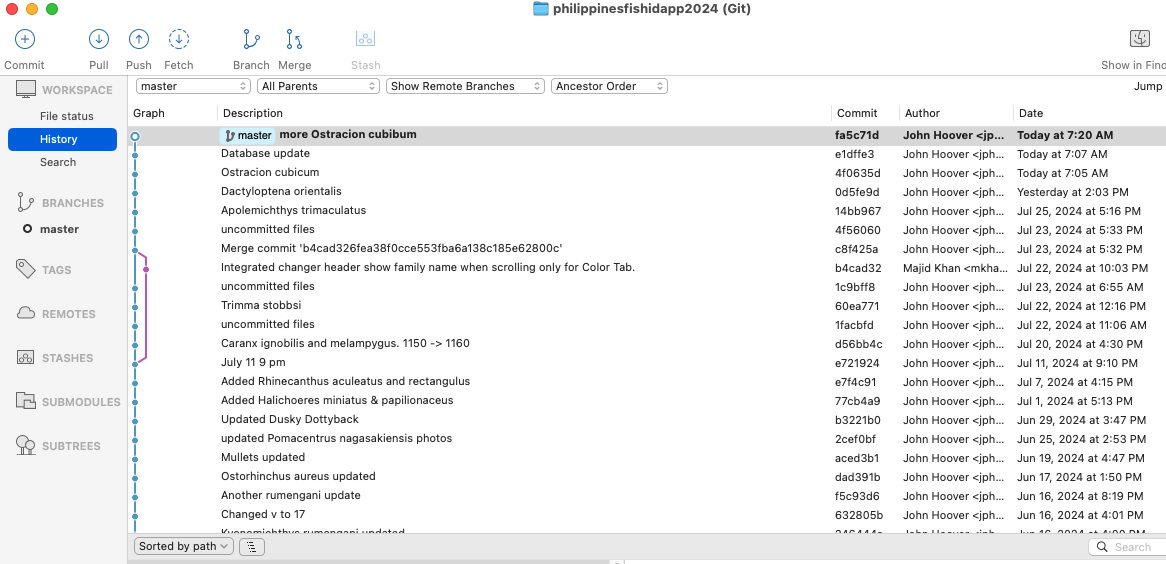Click the Commit toolbar icon
The width and height of the screenshot is (1166, 564).
pos(25,39)
